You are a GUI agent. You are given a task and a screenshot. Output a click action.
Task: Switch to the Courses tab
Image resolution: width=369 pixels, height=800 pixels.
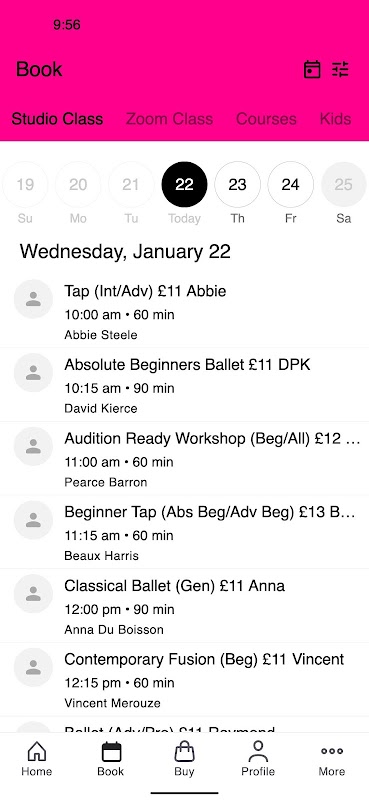[266, 119]
